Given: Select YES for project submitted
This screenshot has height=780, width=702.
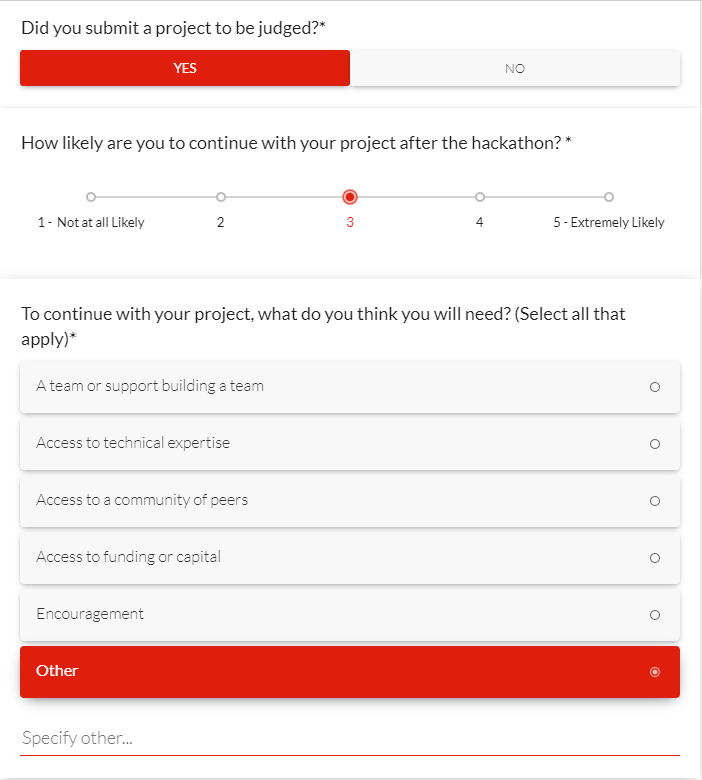Looking at the screenshot, I should coord(185,68).
